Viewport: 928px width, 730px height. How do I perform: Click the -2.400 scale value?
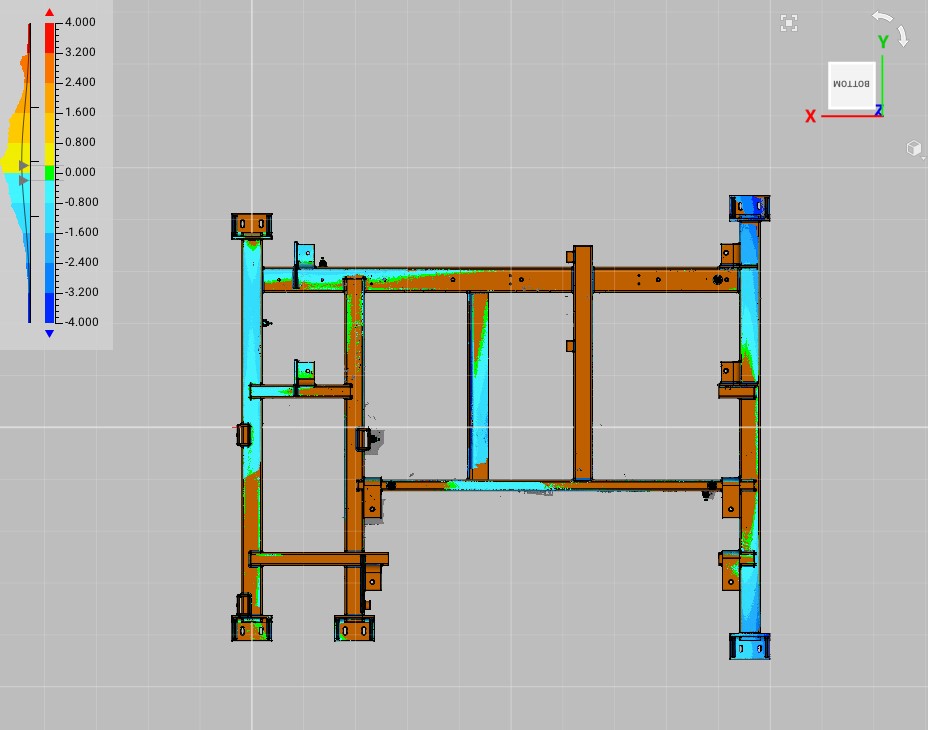click(81, 262)
